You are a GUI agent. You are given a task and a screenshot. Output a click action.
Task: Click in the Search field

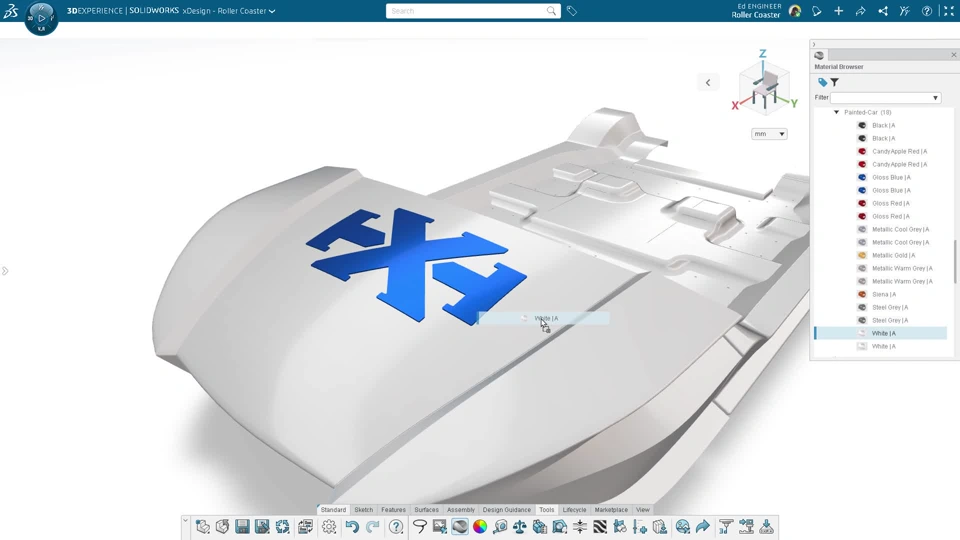point(466,11)
